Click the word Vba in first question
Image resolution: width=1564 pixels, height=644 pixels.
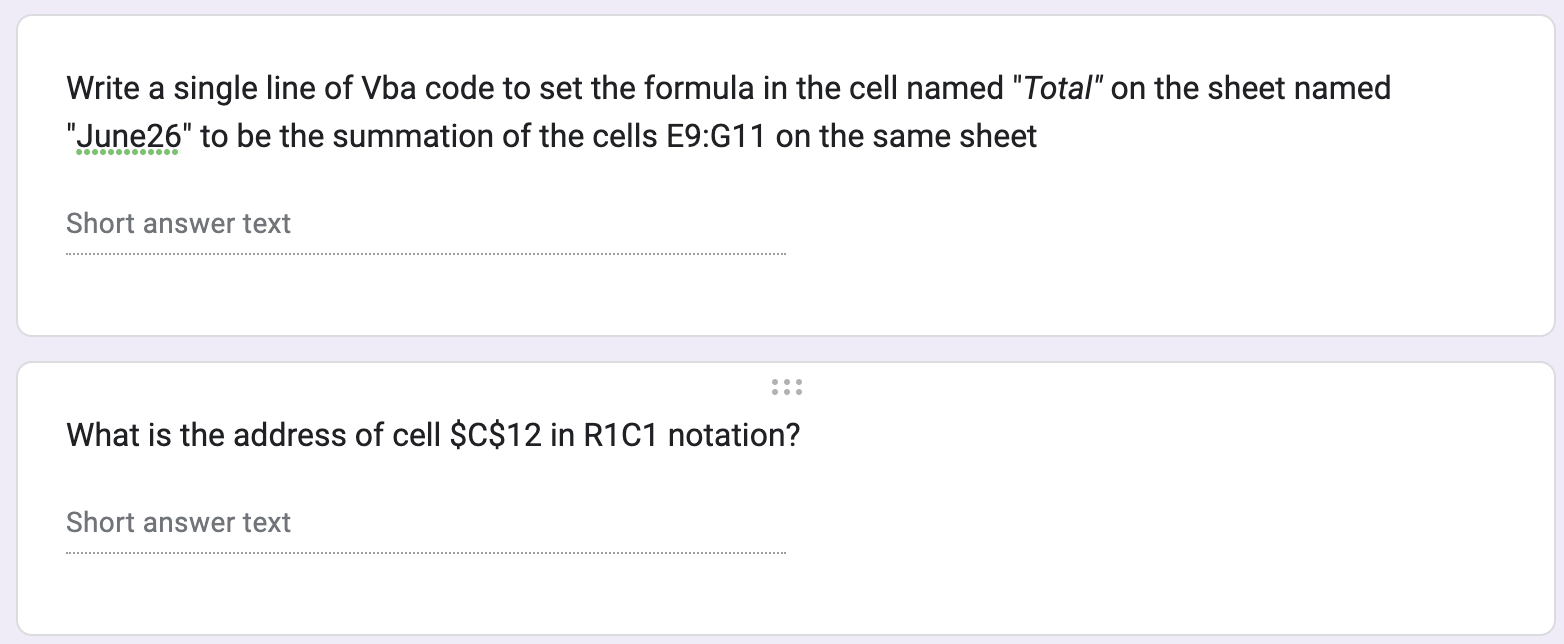click(x=387, y=89)
